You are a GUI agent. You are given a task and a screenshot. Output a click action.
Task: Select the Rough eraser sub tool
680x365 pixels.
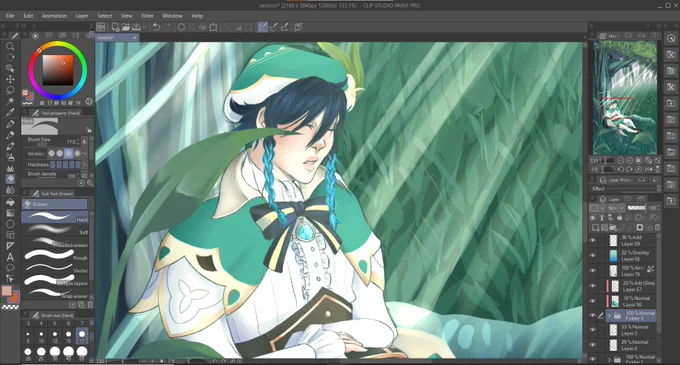(55, 254)
